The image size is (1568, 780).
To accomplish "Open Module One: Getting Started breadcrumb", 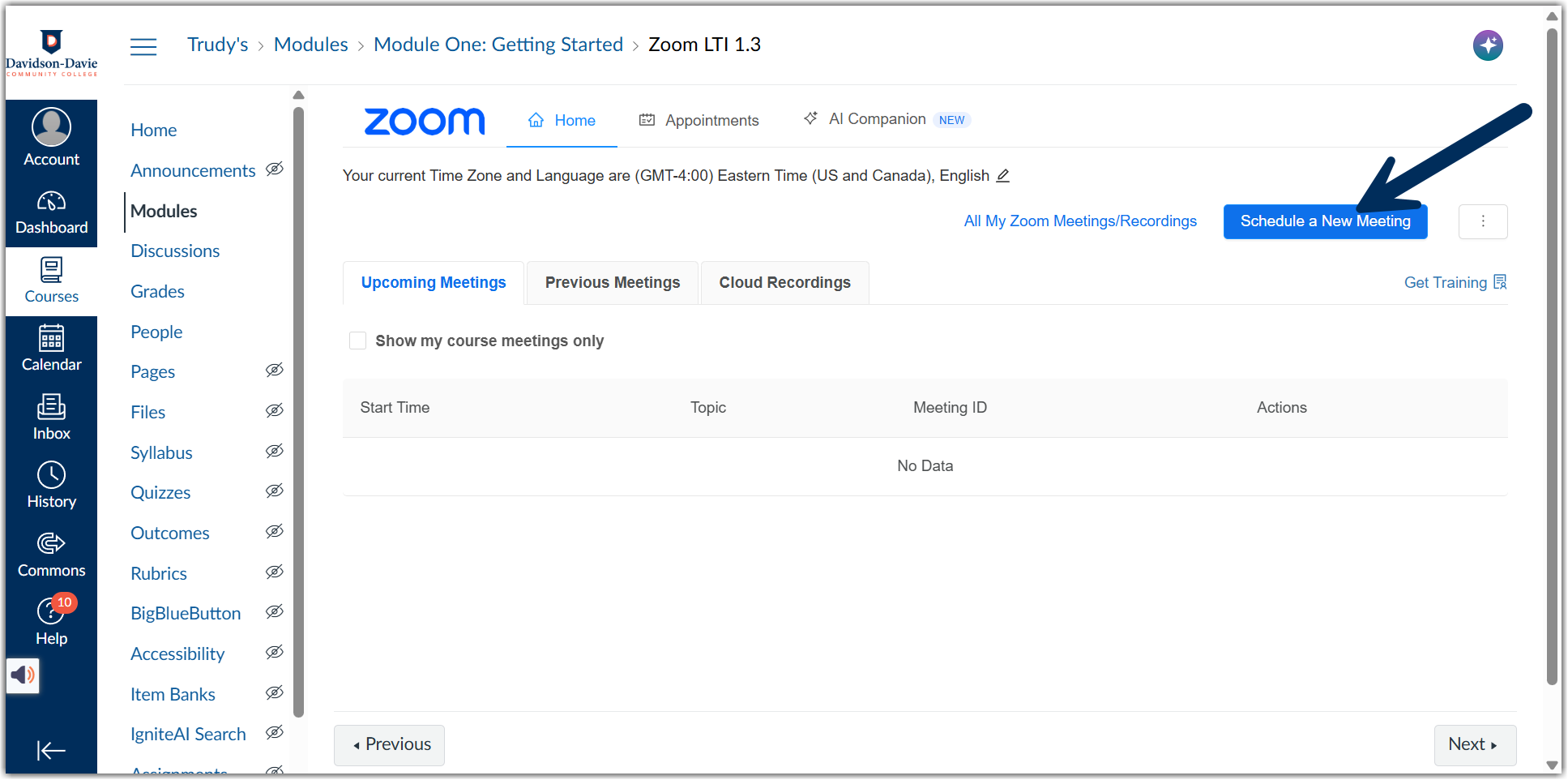I will click(498, 45).
